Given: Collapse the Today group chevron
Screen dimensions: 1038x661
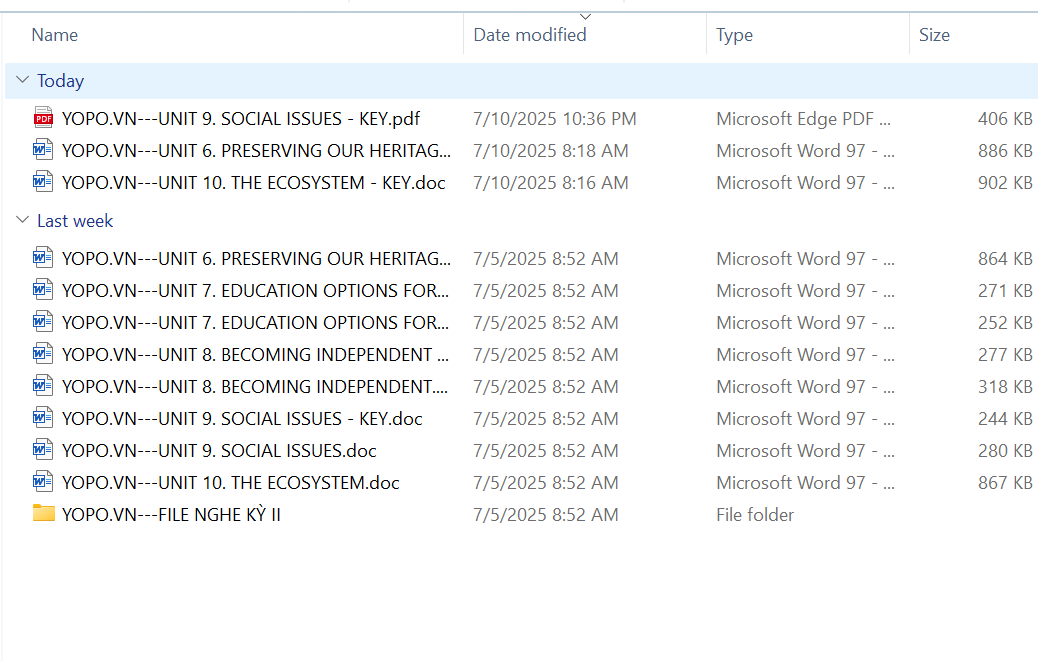Looking at the screenshot, I should (x=22, y=81).
